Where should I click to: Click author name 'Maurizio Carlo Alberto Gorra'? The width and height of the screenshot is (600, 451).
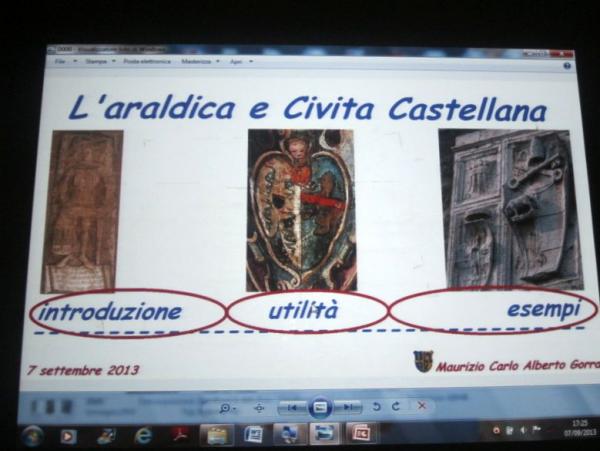pyautogui.click(x=518, y=366)
